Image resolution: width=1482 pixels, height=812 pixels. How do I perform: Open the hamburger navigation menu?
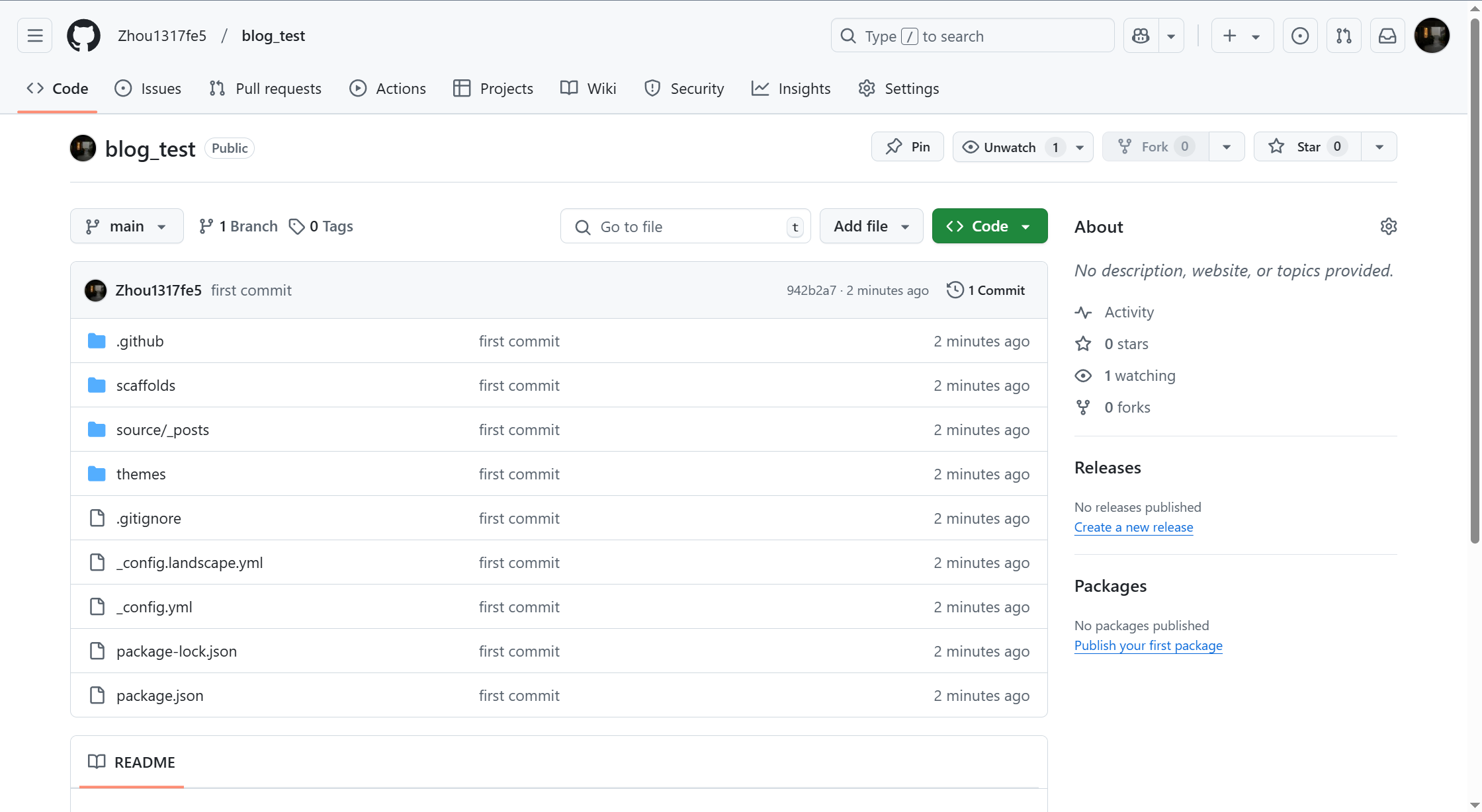coord(34,36)
